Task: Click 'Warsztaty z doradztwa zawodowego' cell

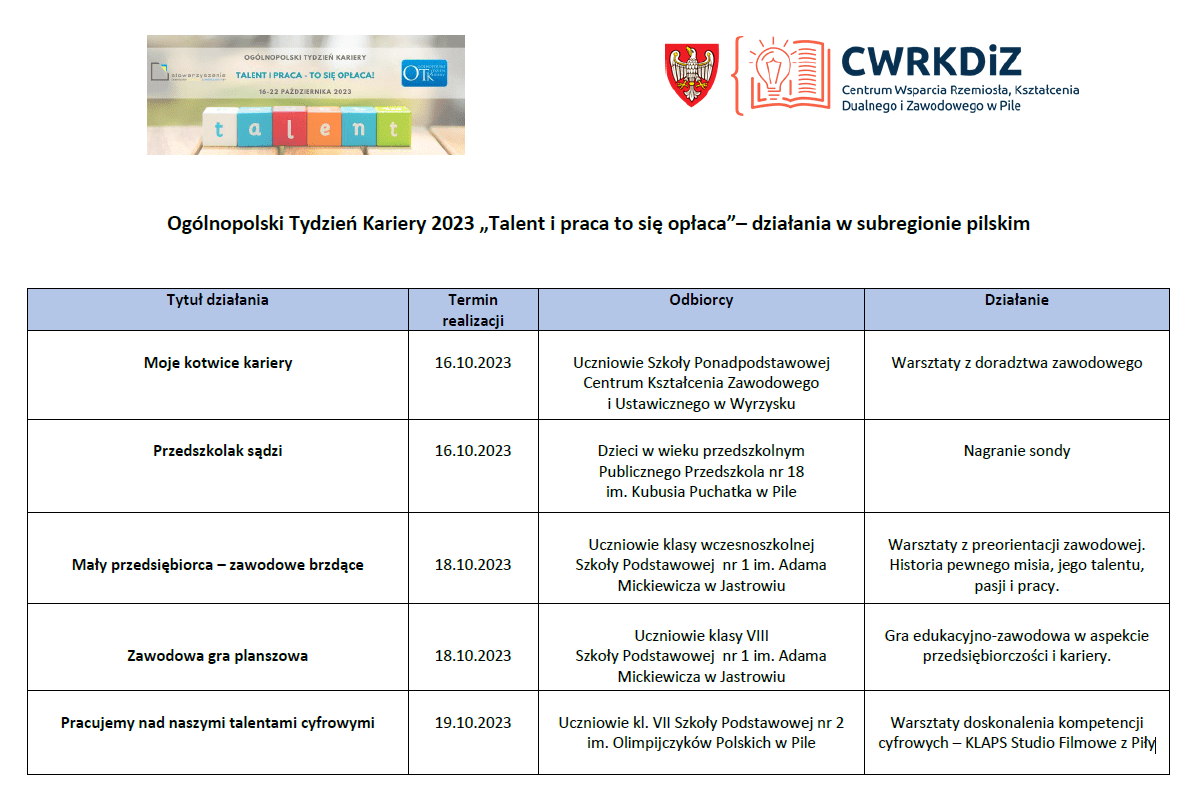Action: (1016, 363)
